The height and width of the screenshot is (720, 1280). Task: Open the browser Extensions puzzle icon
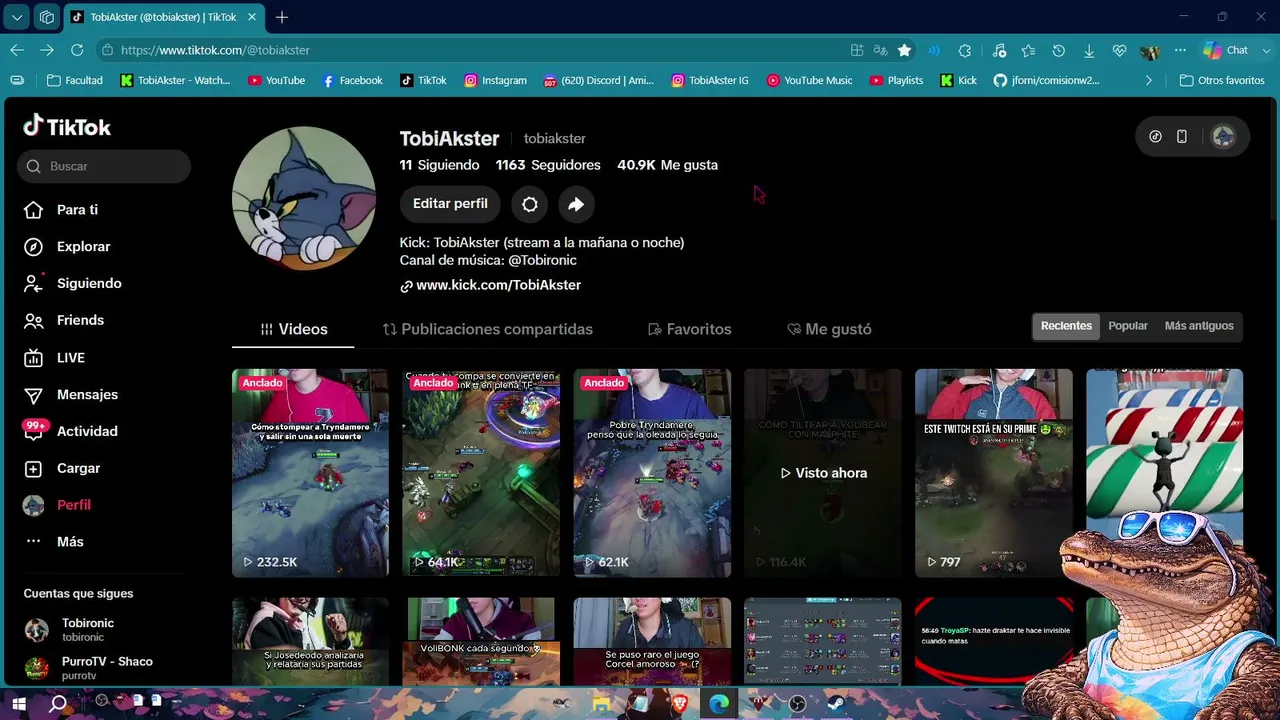click(965, 50)
